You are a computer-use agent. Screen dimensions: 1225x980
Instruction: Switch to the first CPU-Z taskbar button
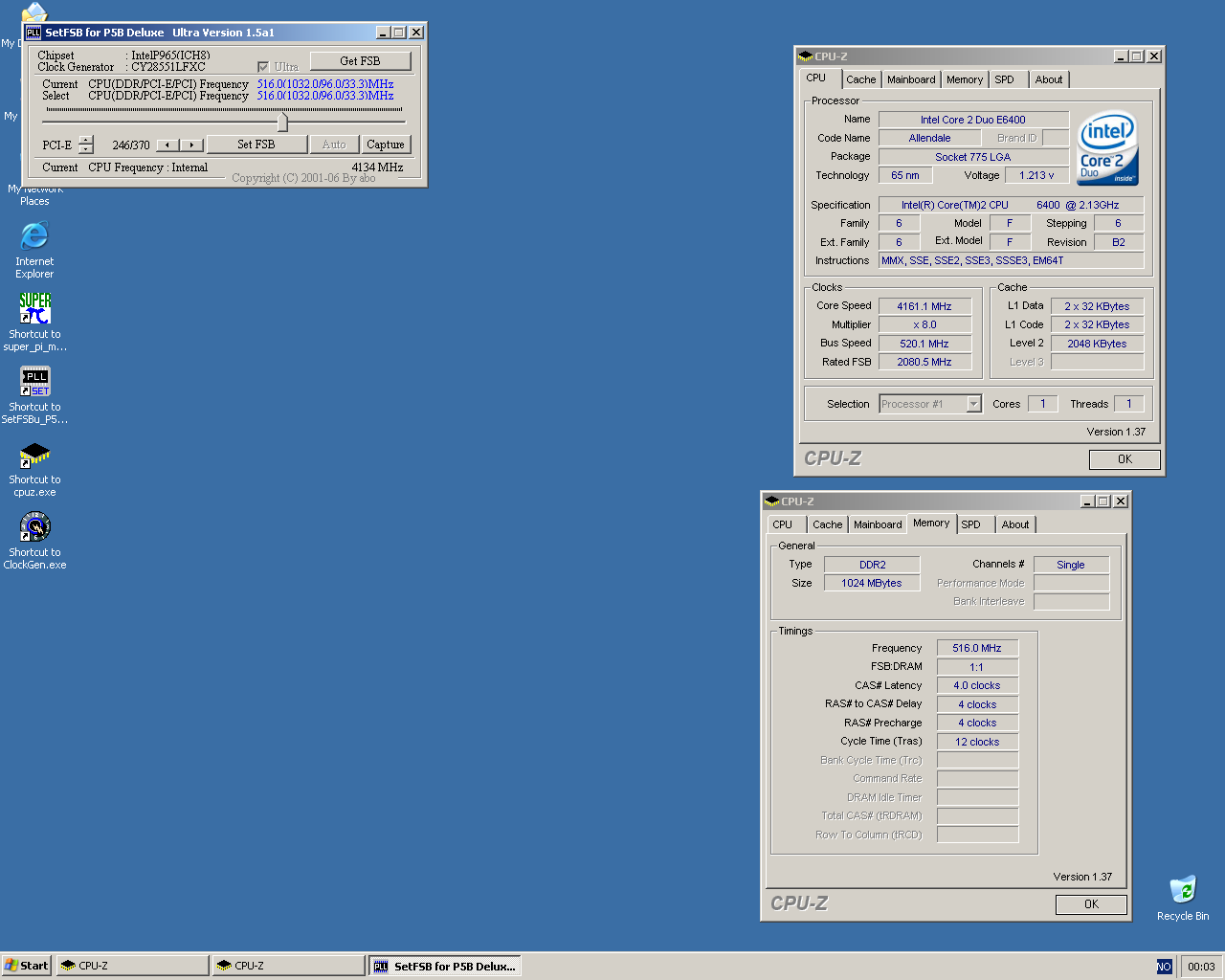pyautogui.click(x=132, y=966)
